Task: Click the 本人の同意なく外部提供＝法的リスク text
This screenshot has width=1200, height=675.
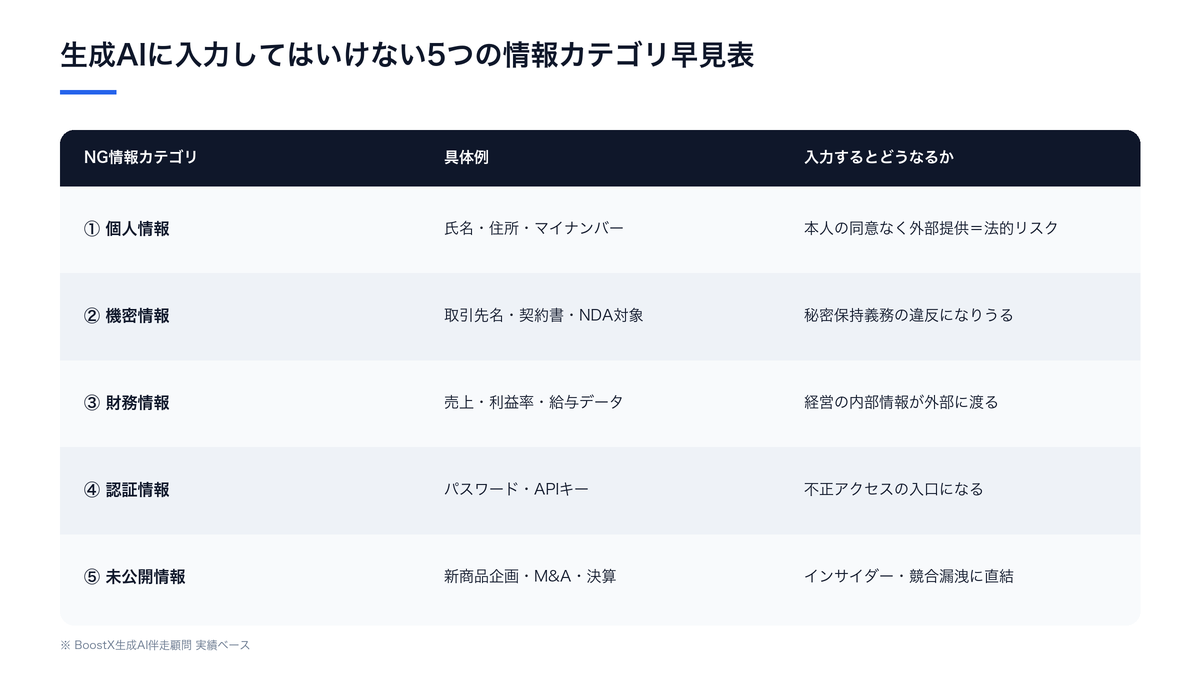Action: 931,229
